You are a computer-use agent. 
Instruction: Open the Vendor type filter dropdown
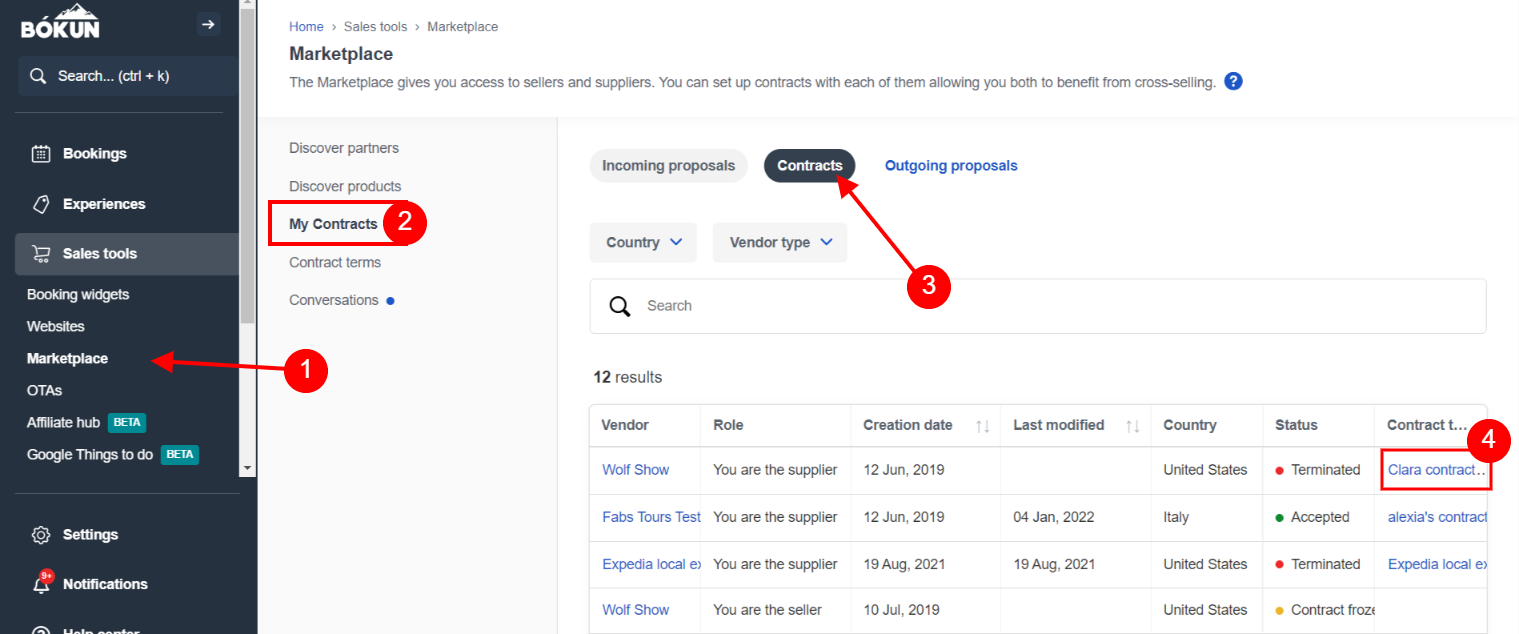[x=780, y=243]
